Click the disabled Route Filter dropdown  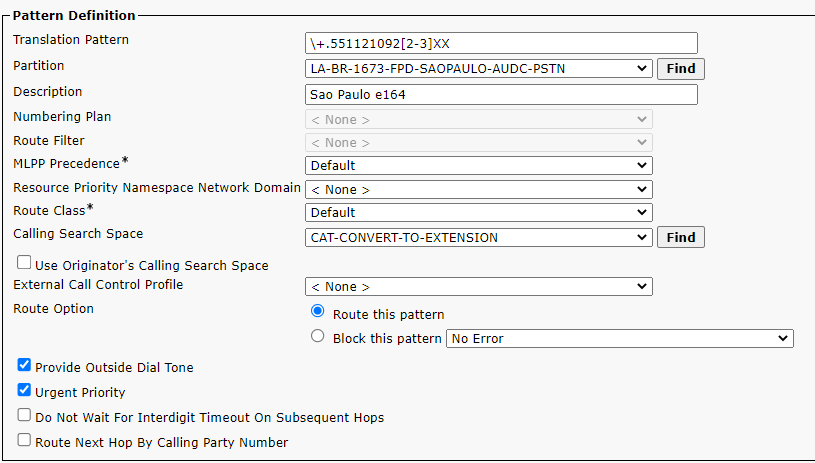(x=478, y=143)
